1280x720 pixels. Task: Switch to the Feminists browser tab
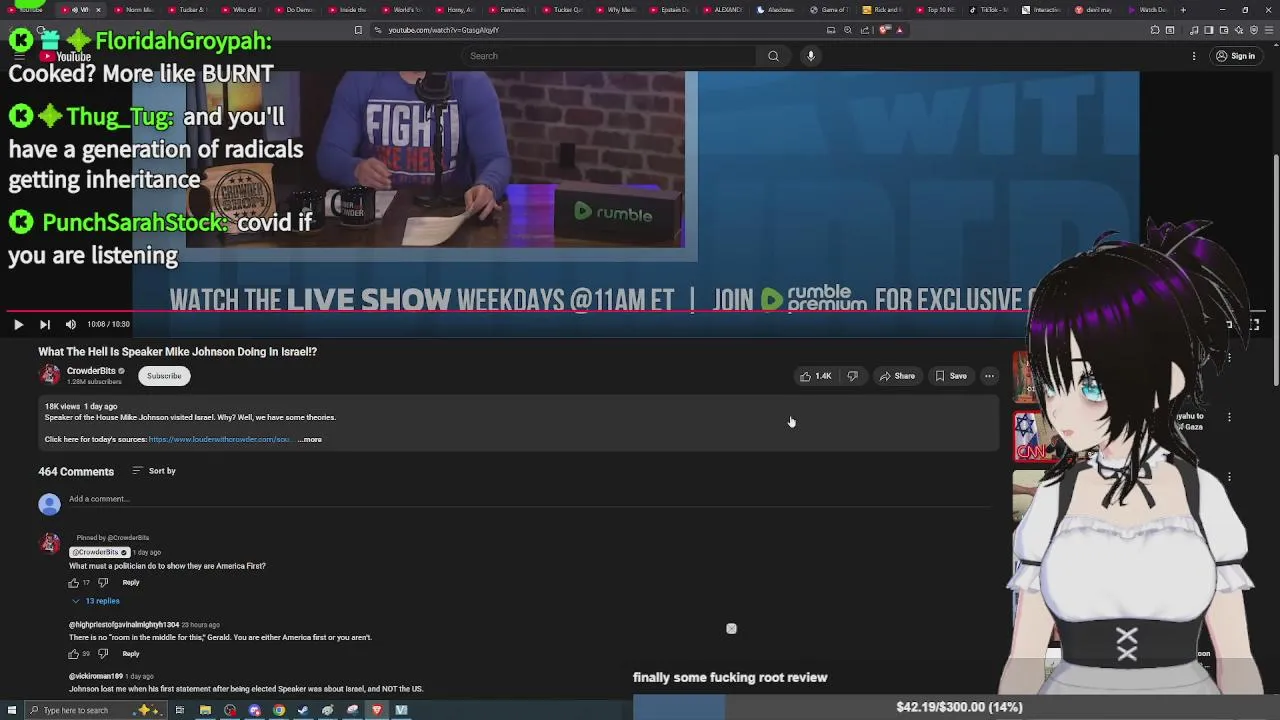508,10
